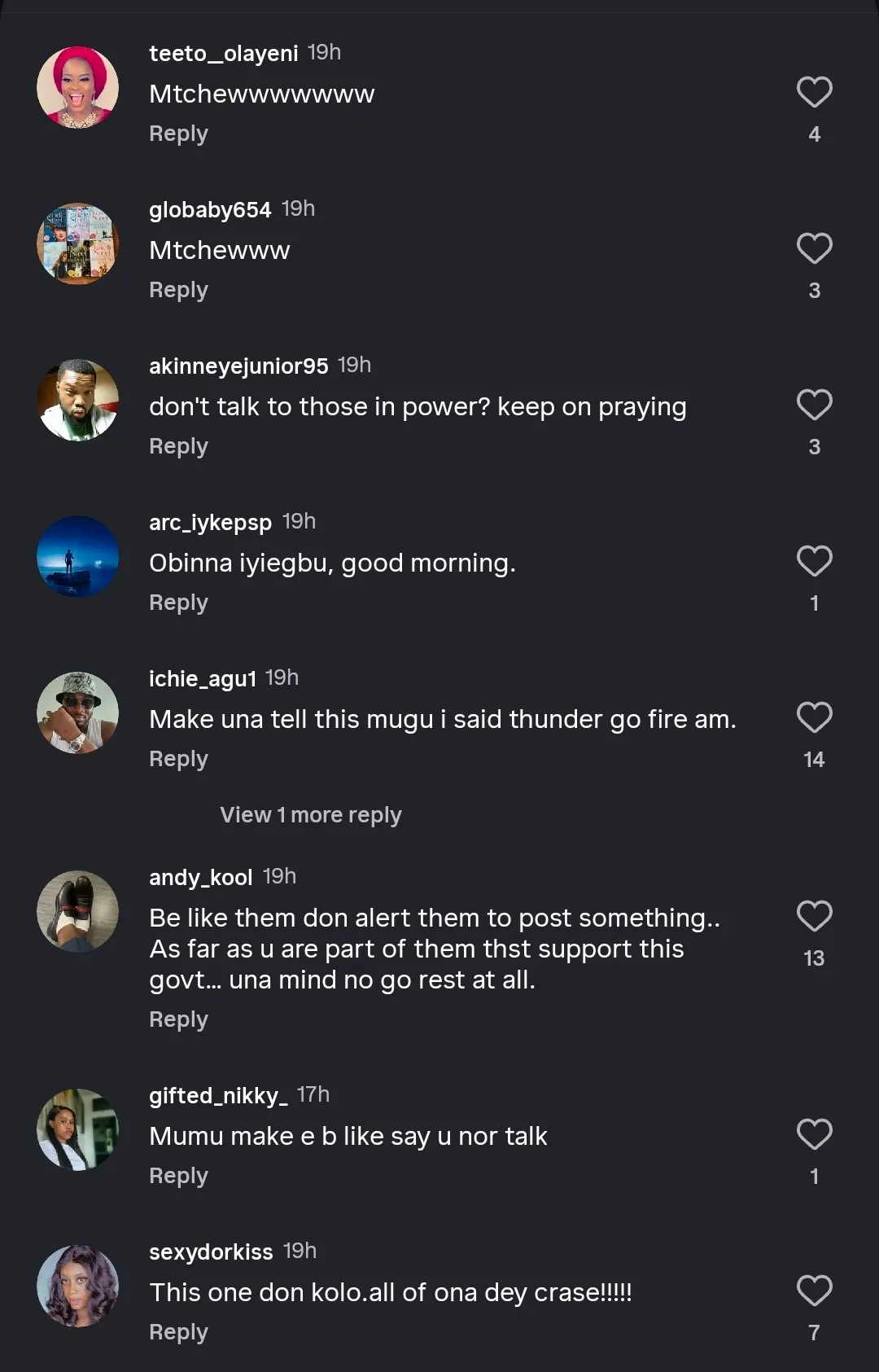The height and width of the screenshot is (1372, 879).
Task: Open andy_kool's shoes avatar
Action: 78,911
